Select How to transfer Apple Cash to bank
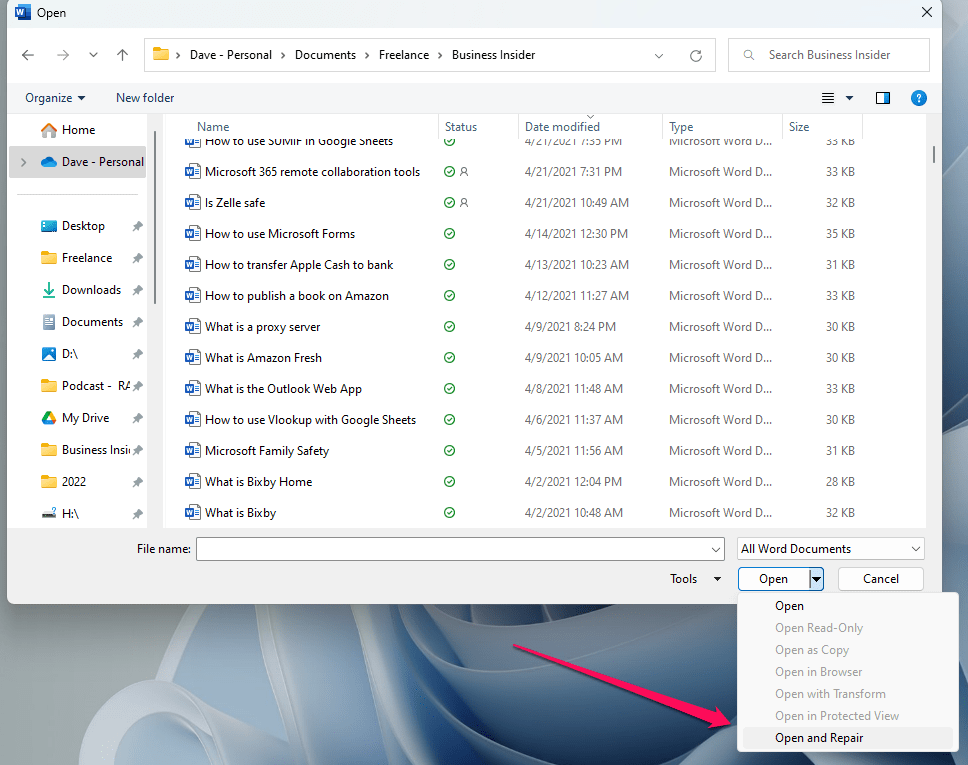The height and width of the screenshot is (765, 968). 299,265
